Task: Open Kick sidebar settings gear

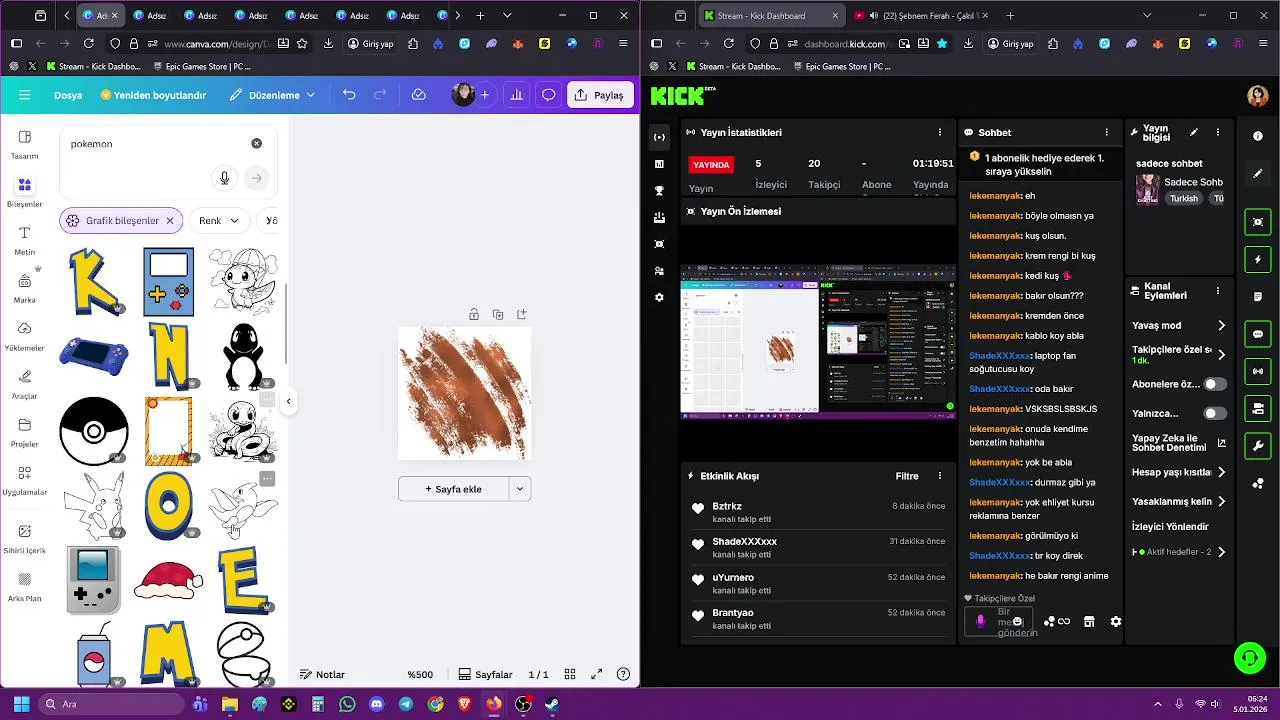Action: pos(659,297)
